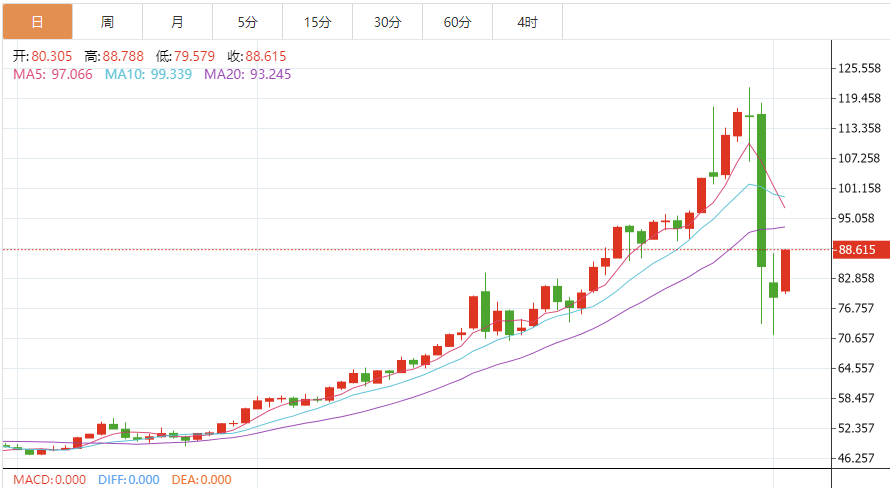Image resolution: width=890 pixels, height=488 pixels.
Task: Click the current price tag 88.615 on axis
Action: [x=859, y=249]
